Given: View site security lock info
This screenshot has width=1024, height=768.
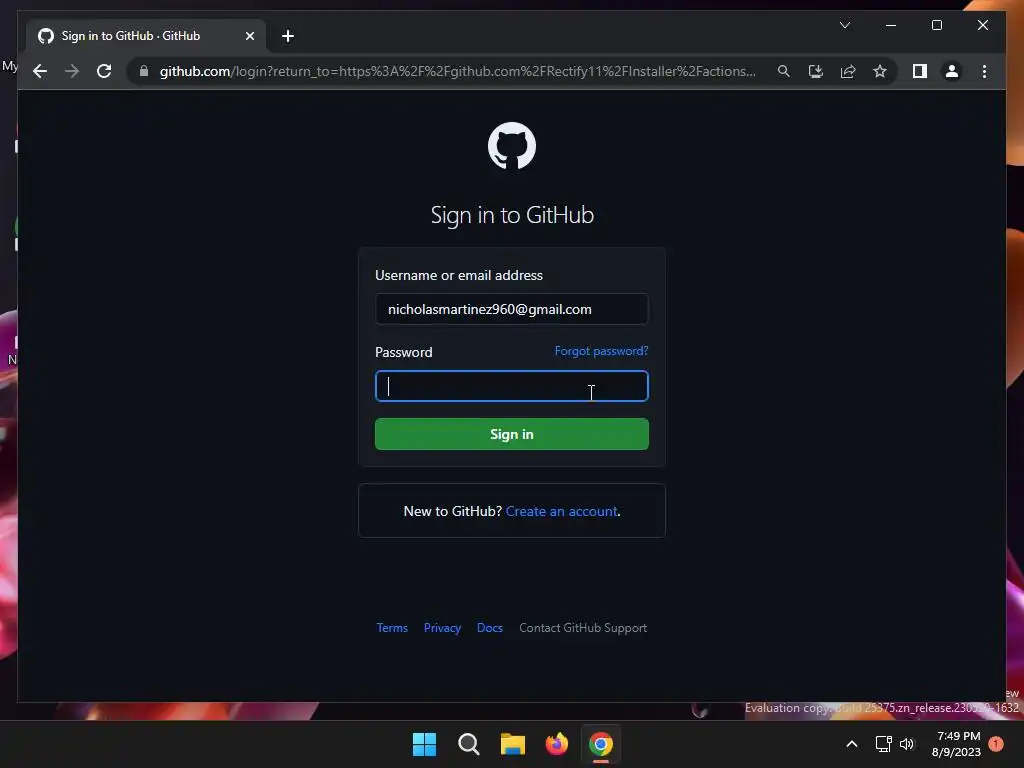Looking at the screenshot, I should point(144,71).
